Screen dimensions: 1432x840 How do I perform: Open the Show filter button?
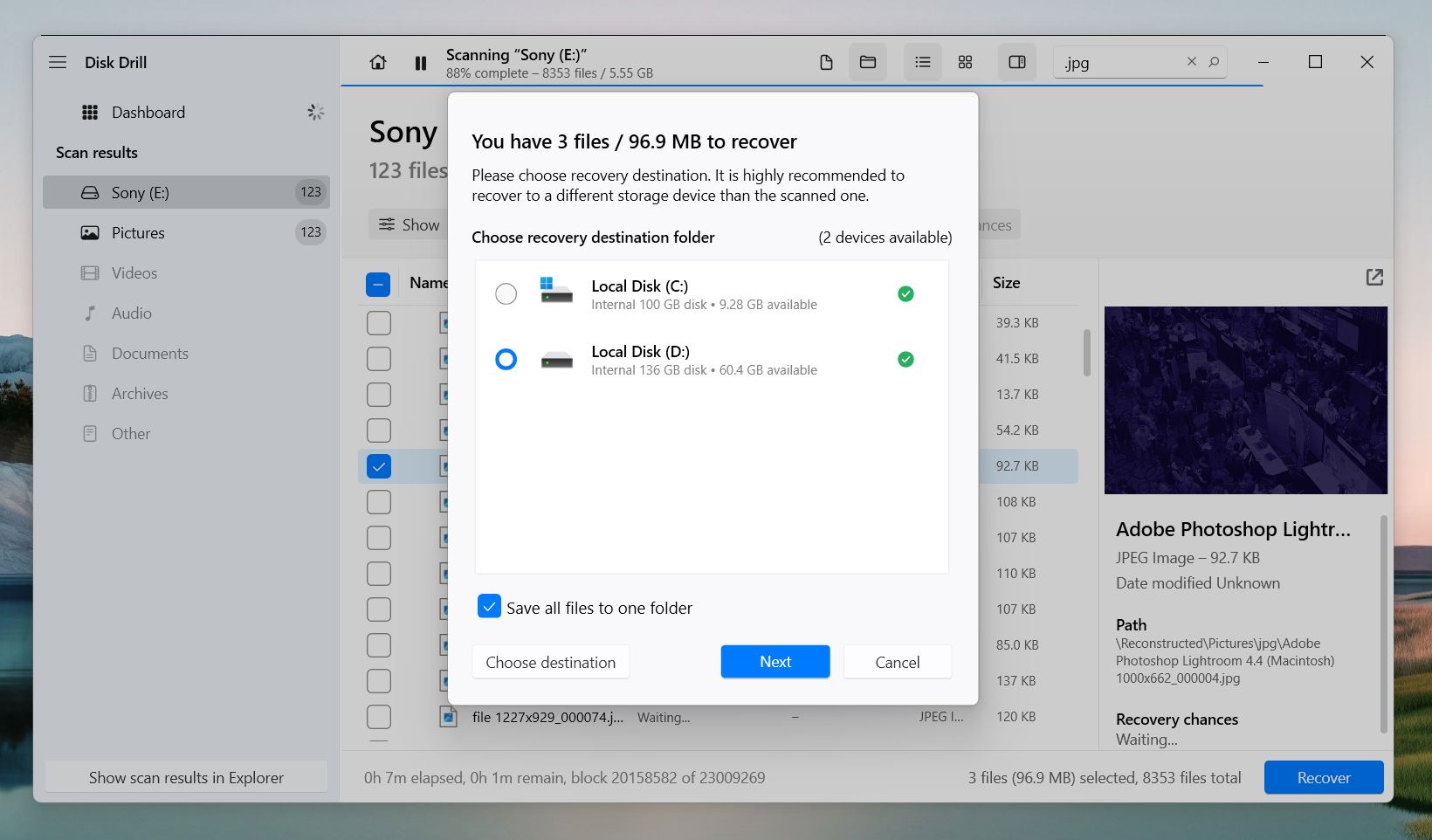point(409,224)
